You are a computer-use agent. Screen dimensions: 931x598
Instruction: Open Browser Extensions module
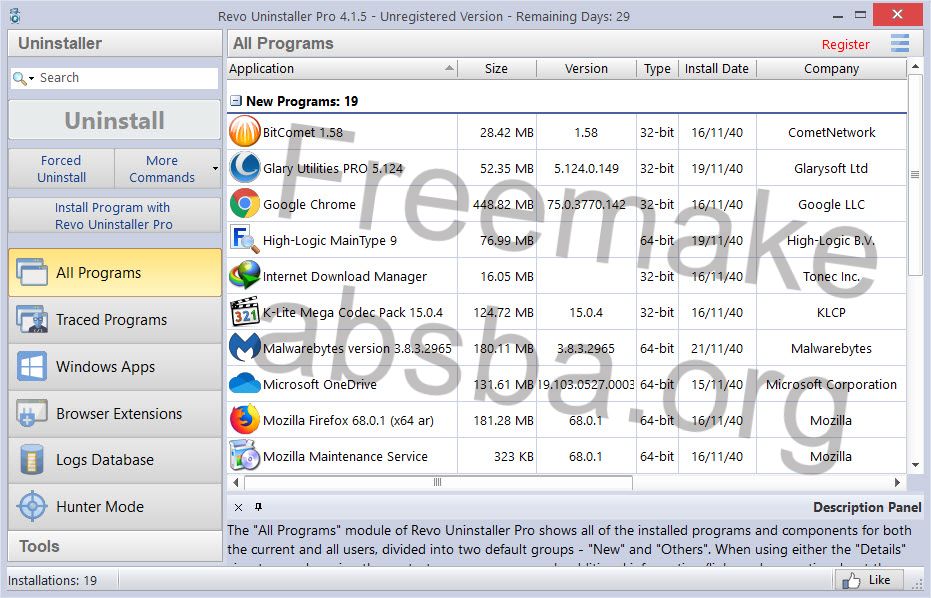click(x=115, y=413)
